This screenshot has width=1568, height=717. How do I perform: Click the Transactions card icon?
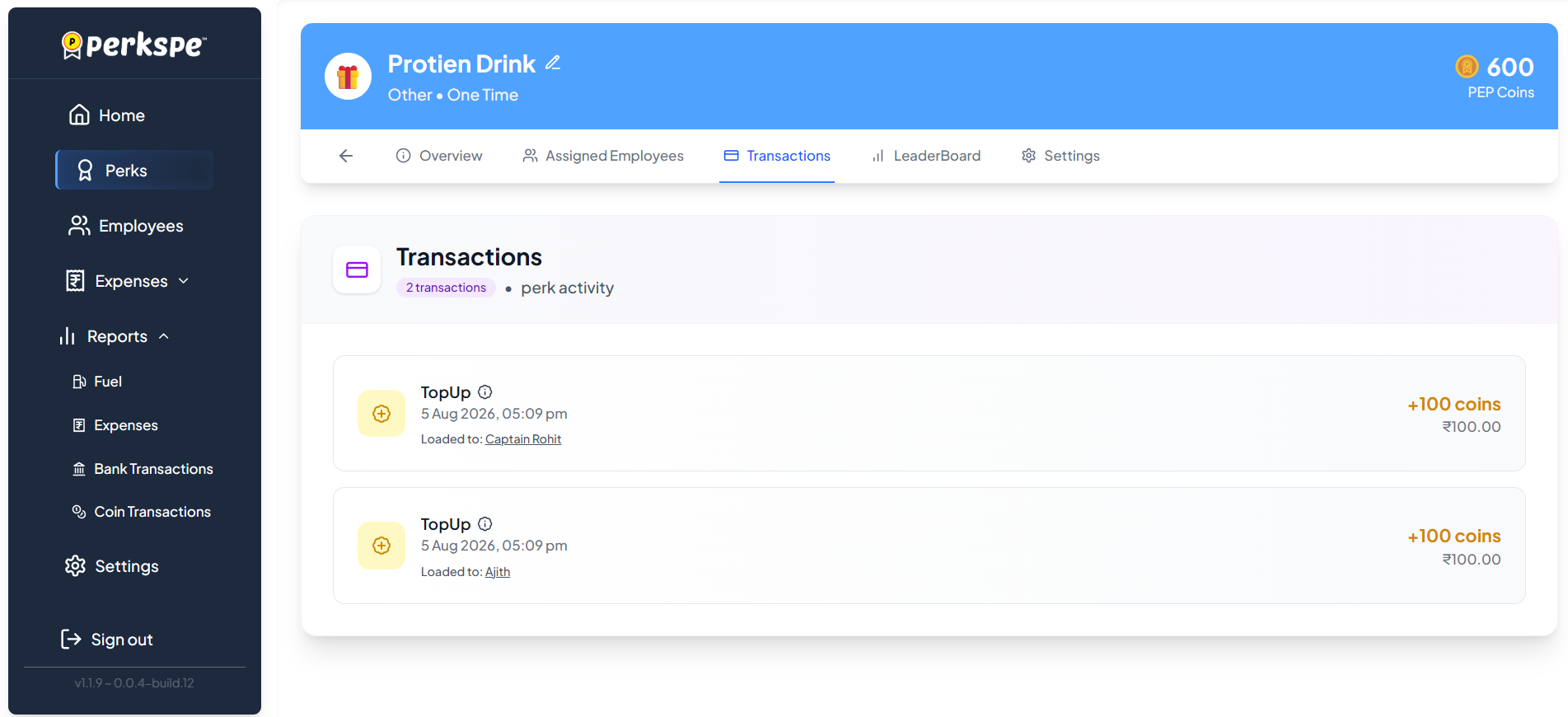[357, 269]
